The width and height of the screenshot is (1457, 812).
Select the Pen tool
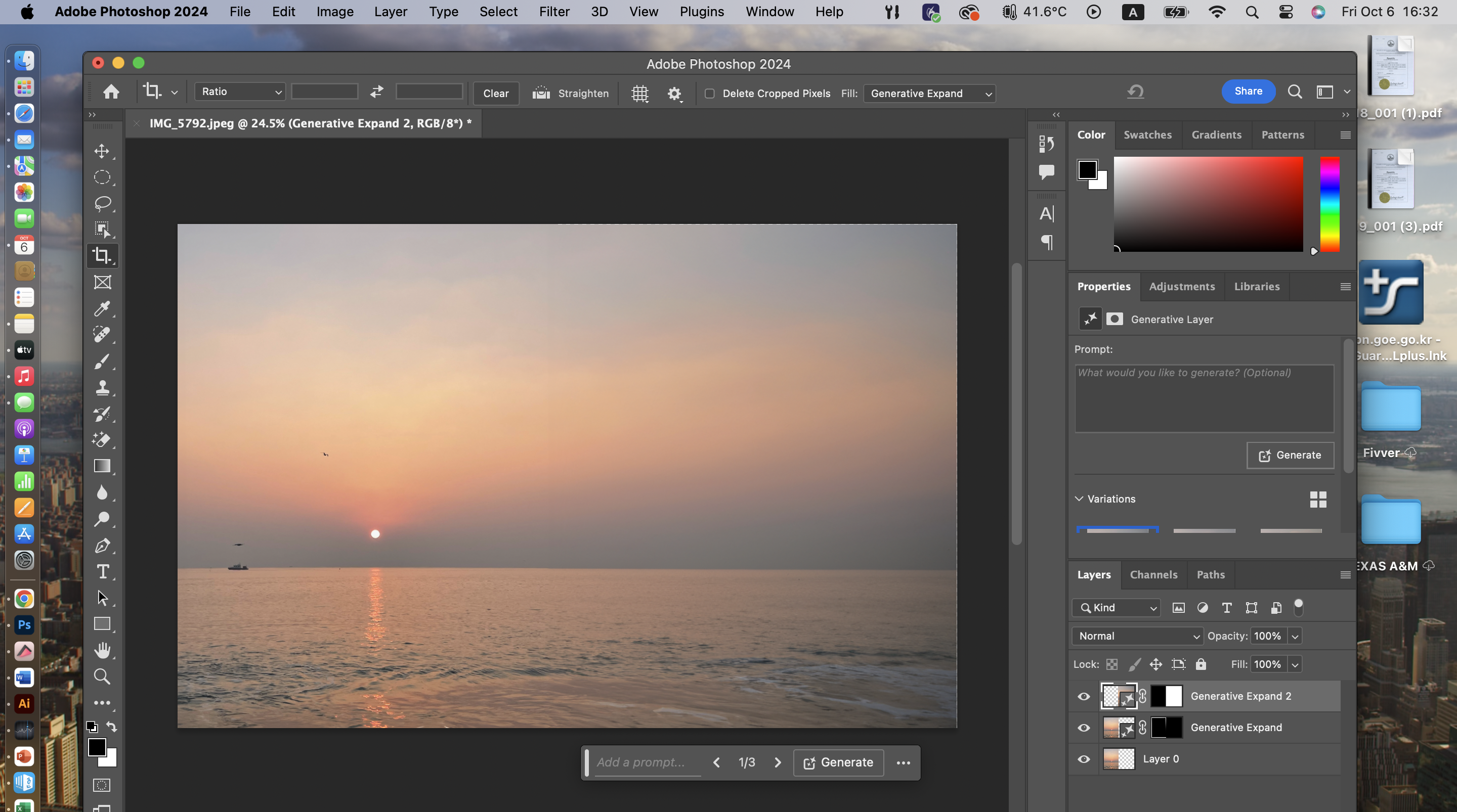tap(102, 546)
